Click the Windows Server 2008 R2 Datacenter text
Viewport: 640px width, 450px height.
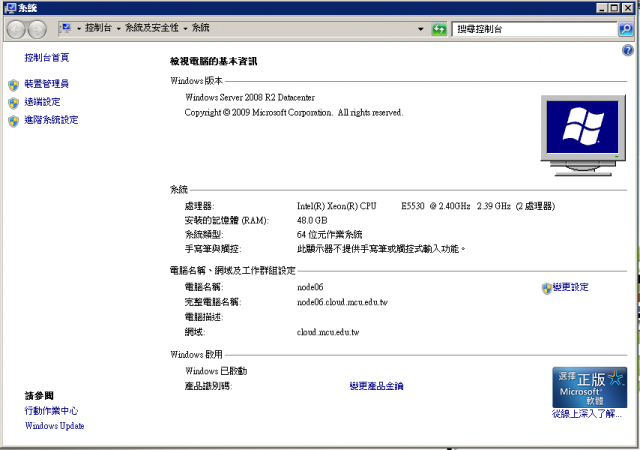[x=250, y=98]
